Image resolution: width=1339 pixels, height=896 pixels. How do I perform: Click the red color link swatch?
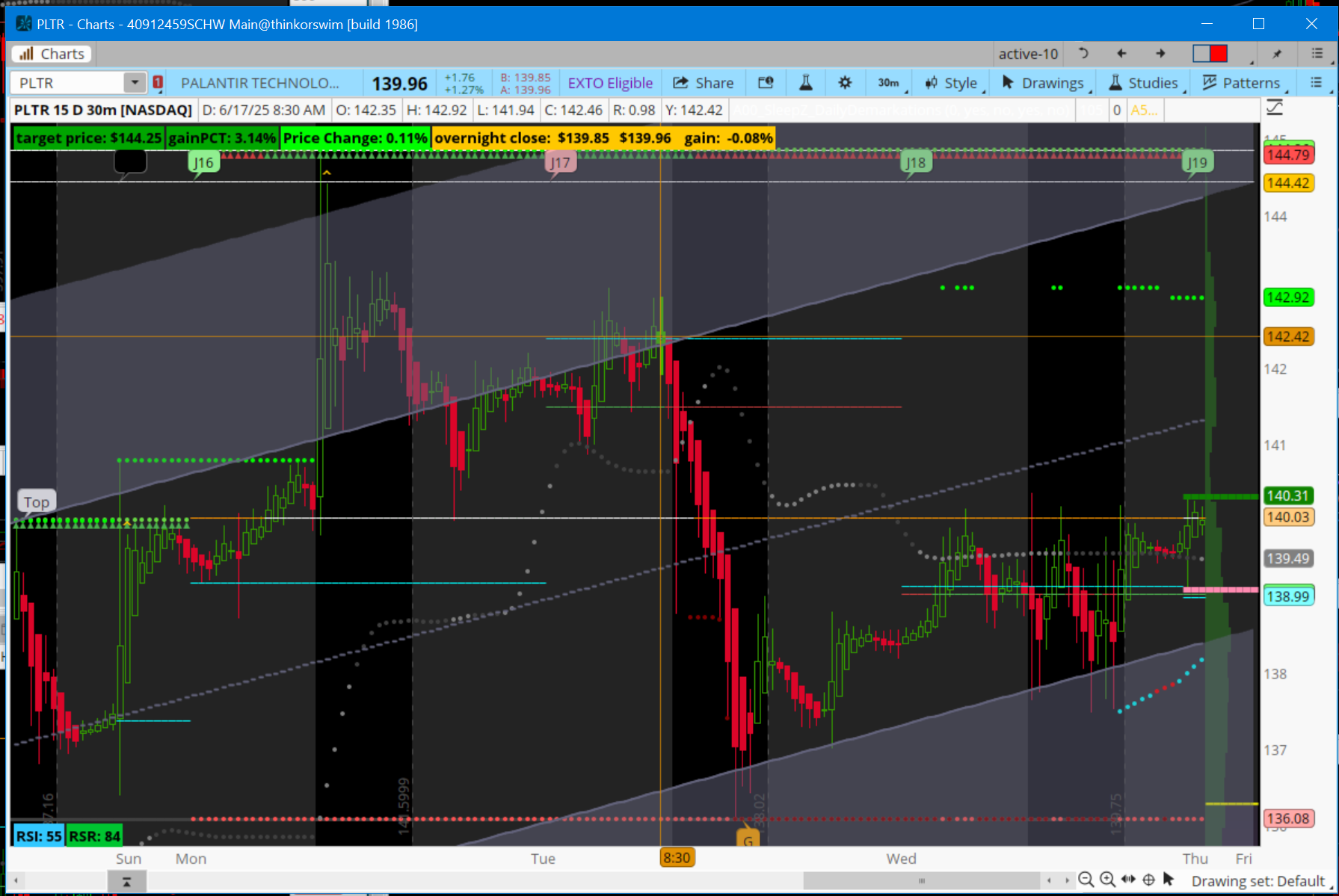pyautogui.click(x=1219, y=53)
